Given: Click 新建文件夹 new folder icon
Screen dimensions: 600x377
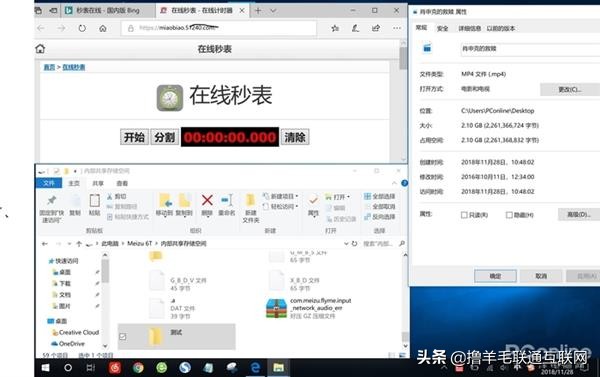Looking at the screenshot, I should pos(250,200).
